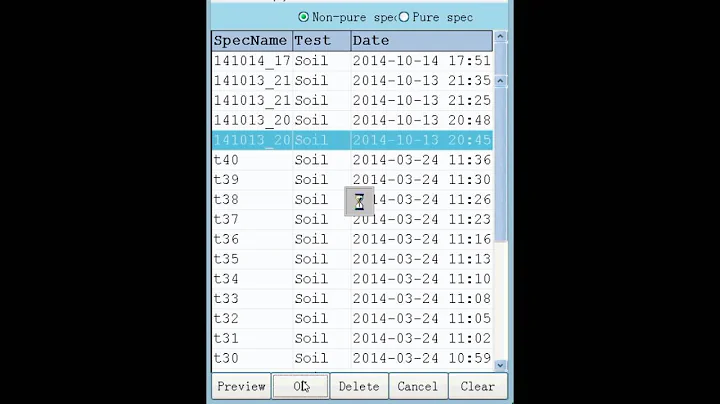Screen dimensions: 720x404
Task: Sort by the SpecName column header
Action: (x=252, y=40)
